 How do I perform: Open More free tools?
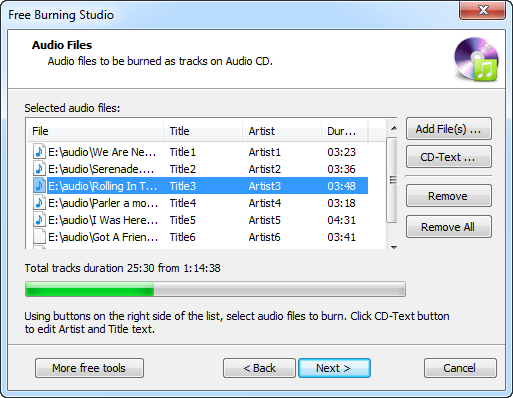point(89,368)
